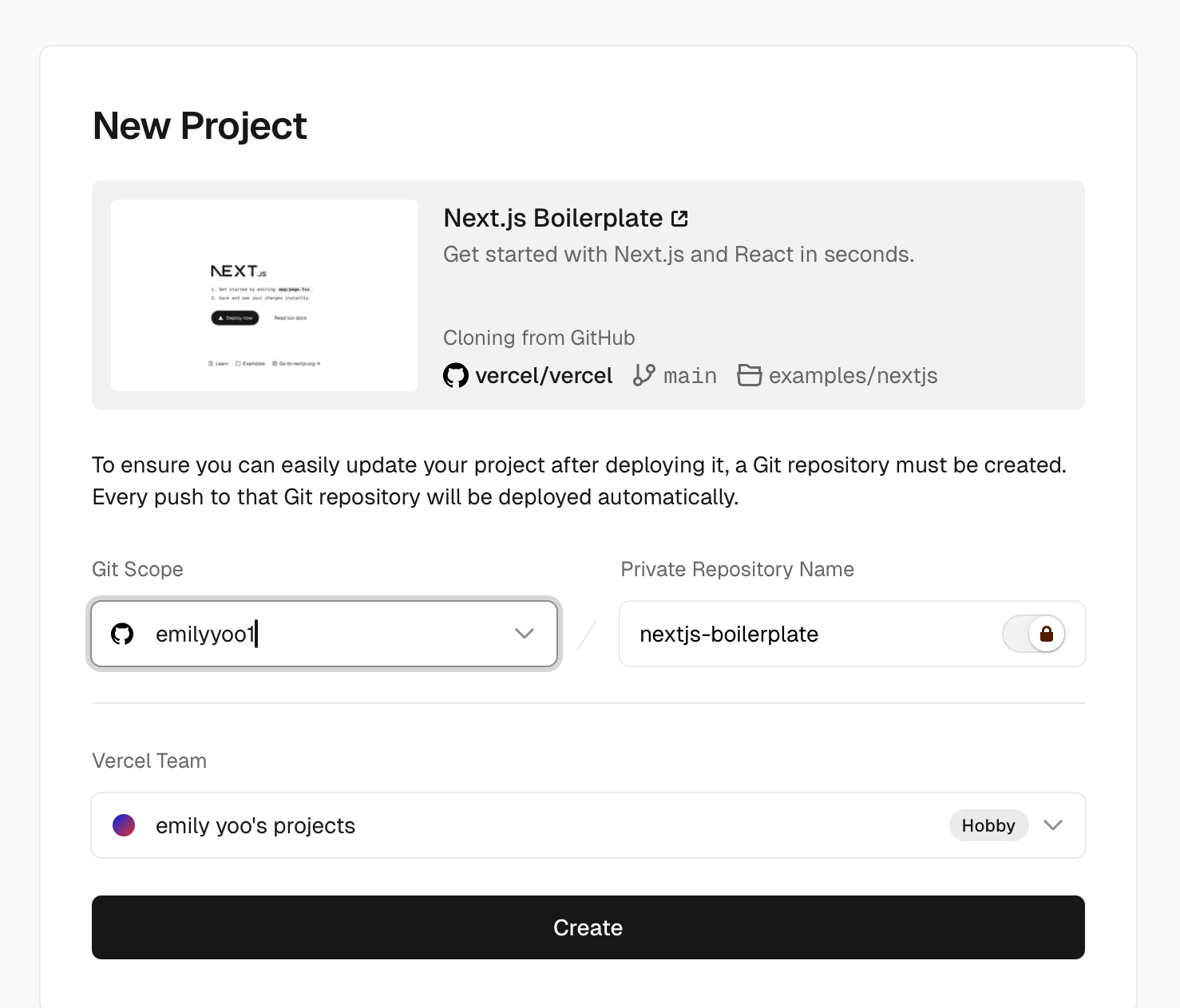
Task: Click the examples/nextjs directory label
Action: point(853,376)
